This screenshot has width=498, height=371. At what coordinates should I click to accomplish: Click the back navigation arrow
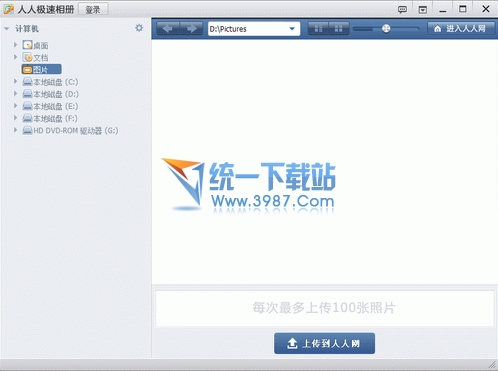tap(168, 29)
